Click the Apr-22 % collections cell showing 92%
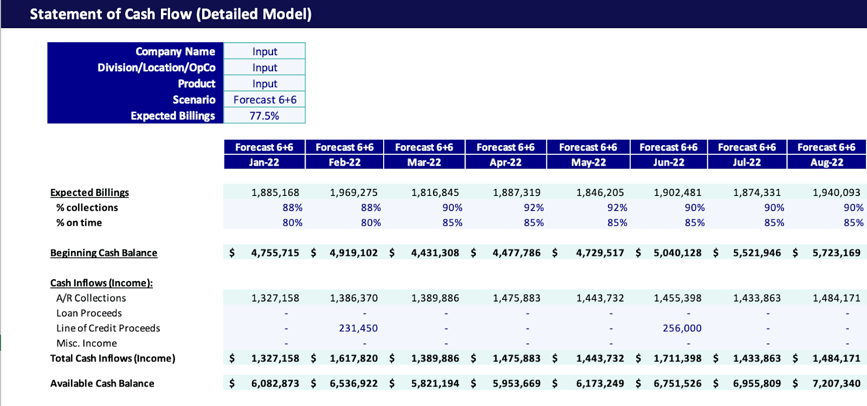The width and height of the screenshot is (867, 406). click(x=529, y=207)
